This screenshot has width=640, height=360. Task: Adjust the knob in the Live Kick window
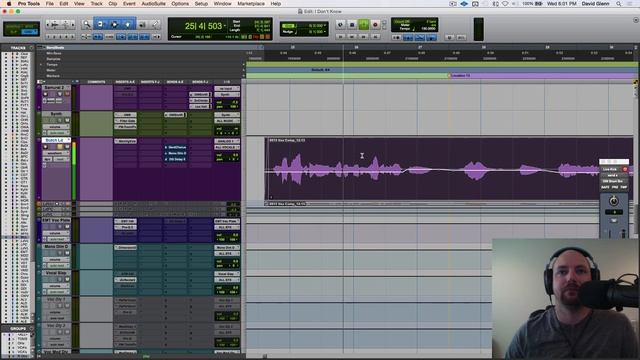coord(613,200)
